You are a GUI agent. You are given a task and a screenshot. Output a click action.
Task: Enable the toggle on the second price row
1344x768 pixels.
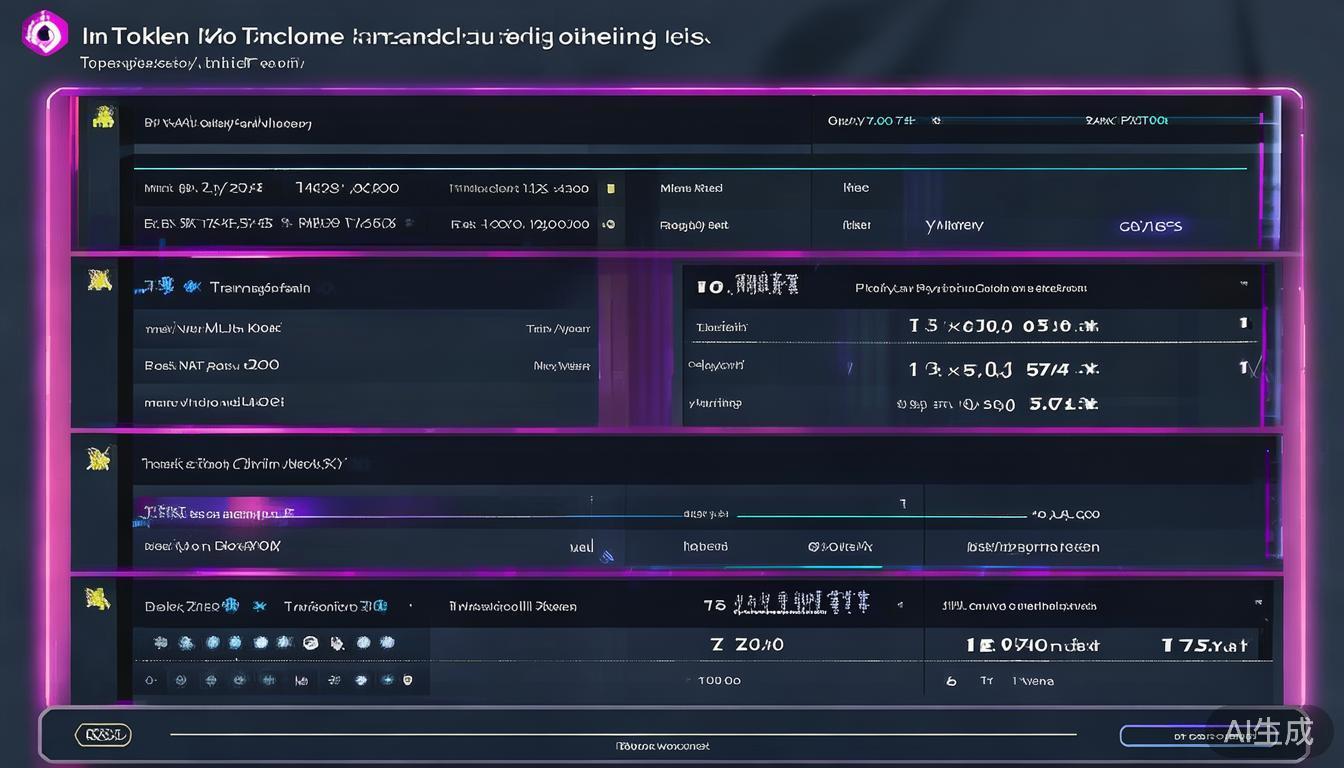point(1243,368)
